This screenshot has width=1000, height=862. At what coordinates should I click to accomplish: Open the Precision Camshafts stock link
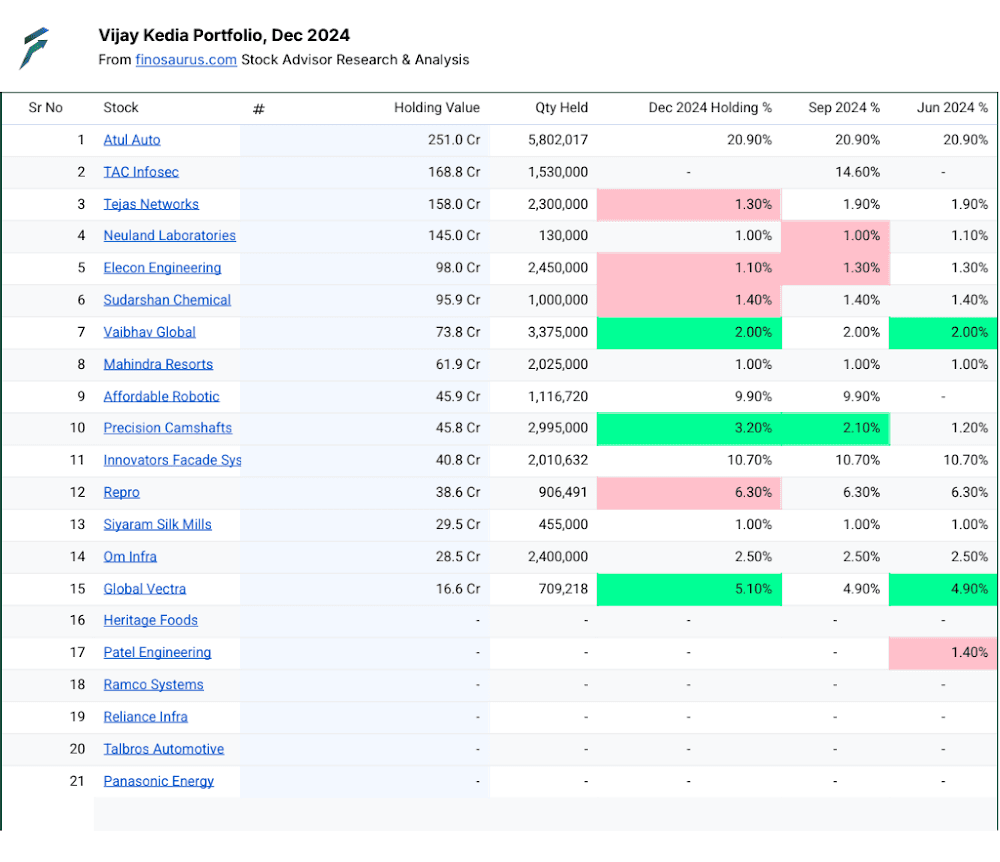click(168, 428)
